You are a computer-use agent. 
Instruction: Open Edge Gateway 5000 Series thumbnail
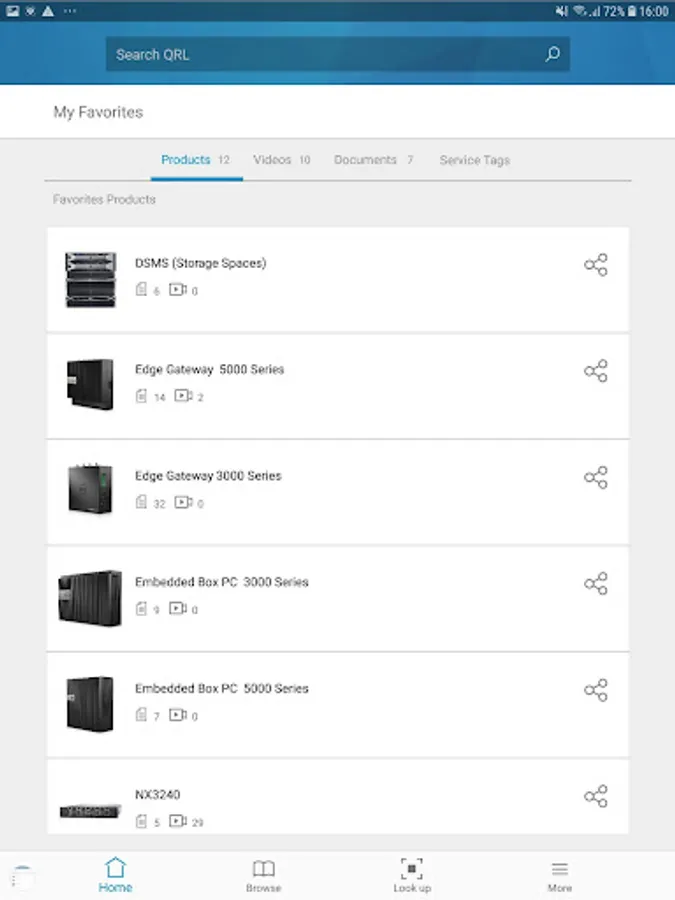90,385
